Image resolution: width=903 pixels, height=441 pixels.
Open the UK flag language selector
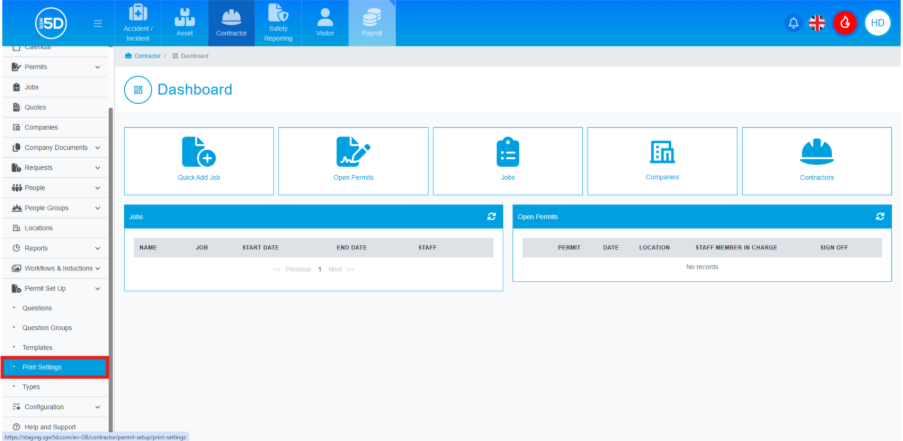[x=817, y=23]
